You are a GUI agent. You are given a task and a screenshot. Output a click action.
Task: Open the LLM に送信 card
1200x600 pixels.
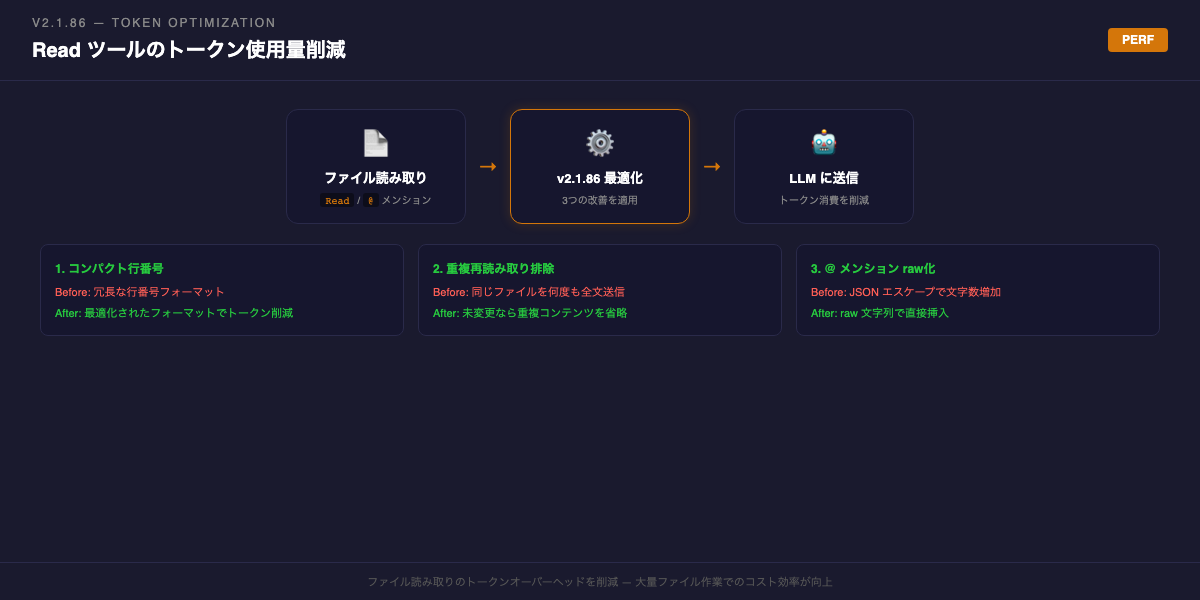823,166
